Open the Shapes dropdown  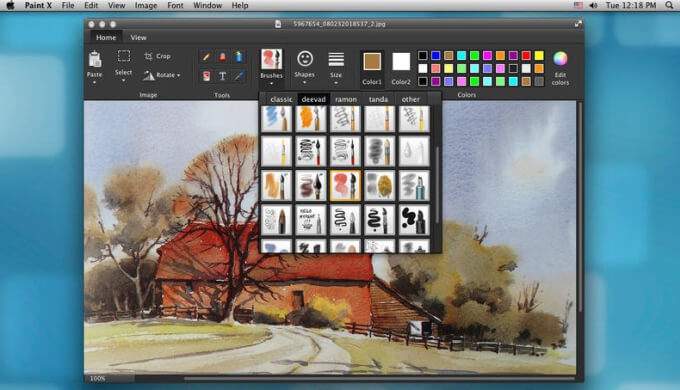(304, 82)
